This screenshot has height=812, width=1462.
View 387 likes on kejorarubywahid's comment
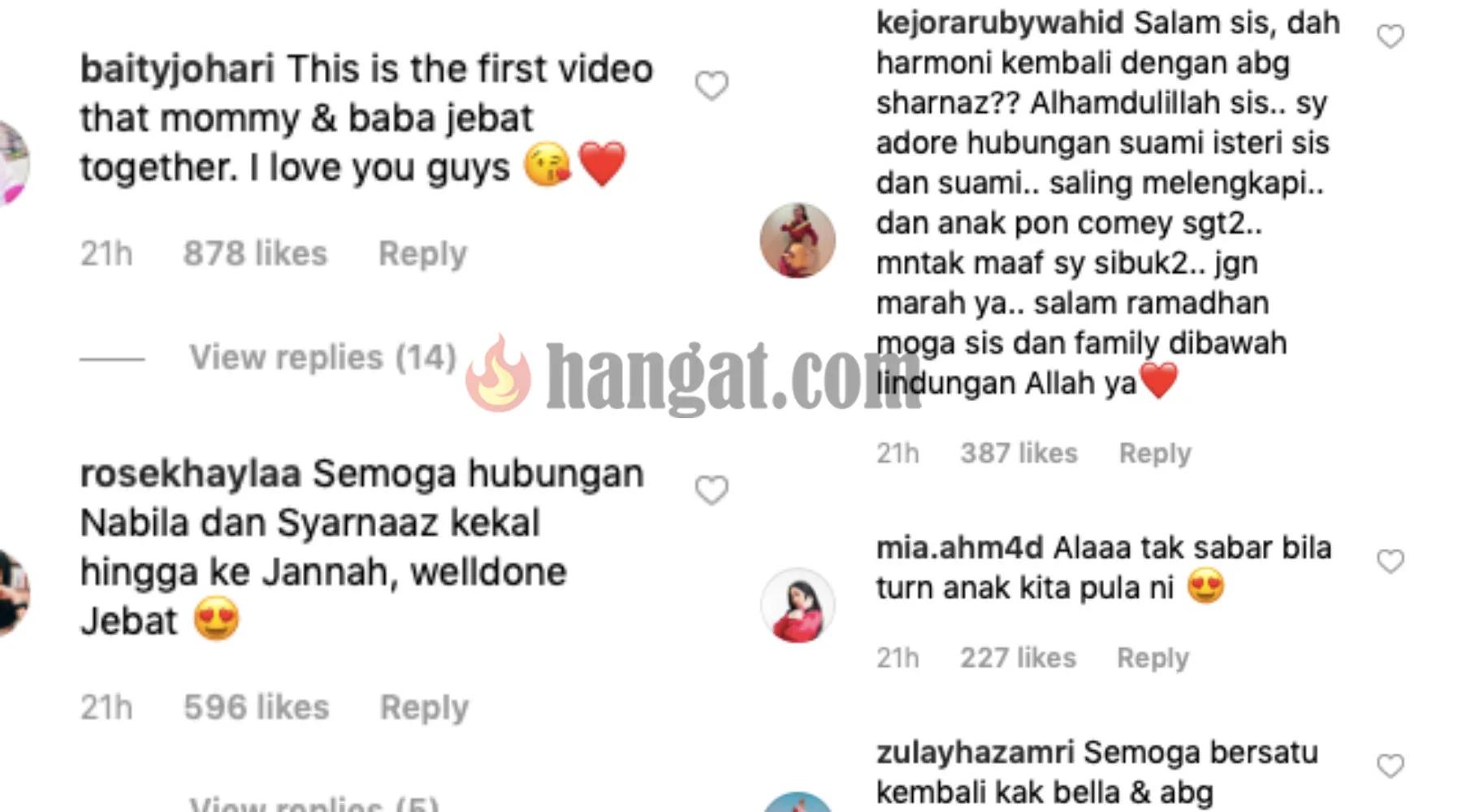[x=1019, y=453]
